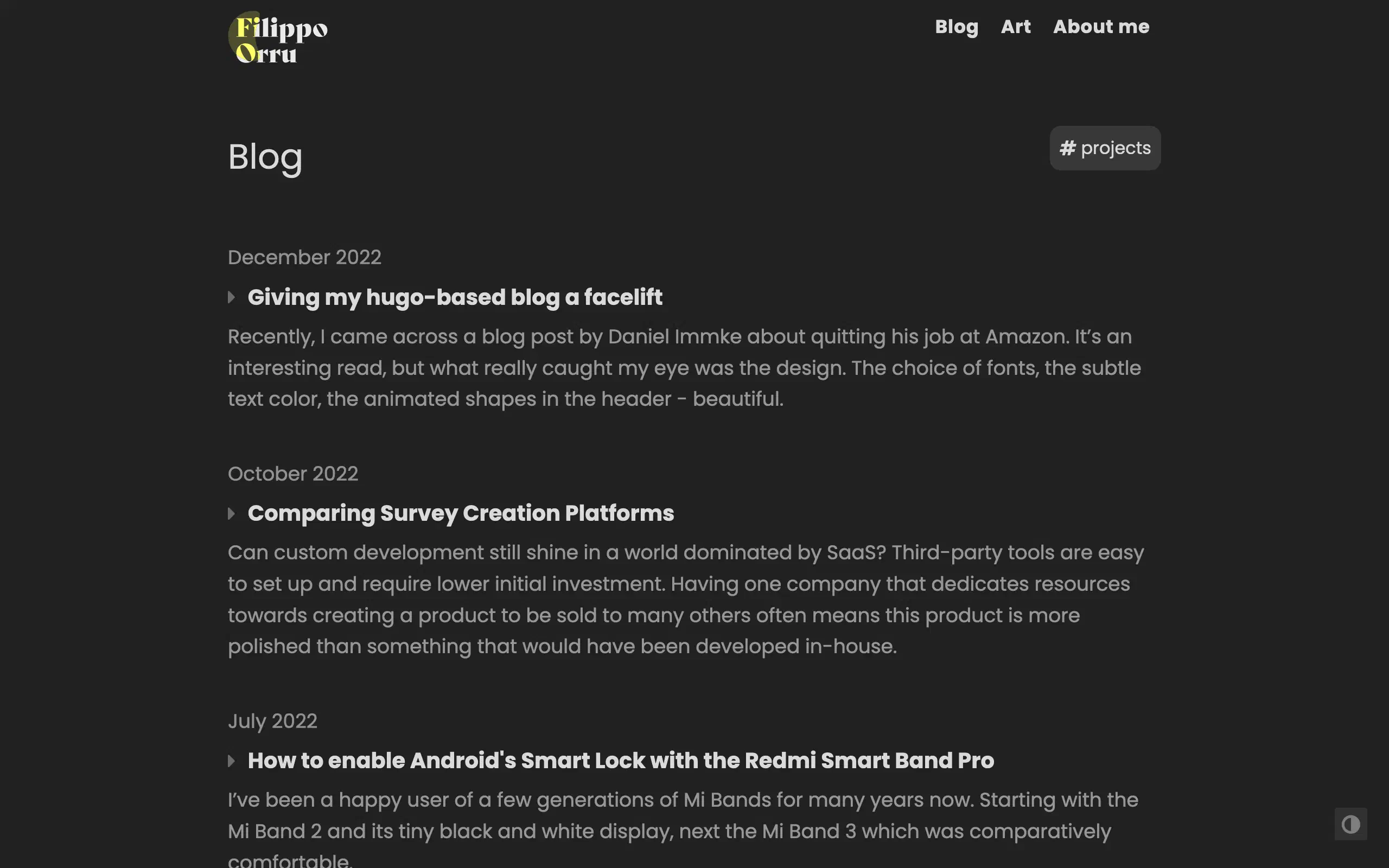Click the Filippo Orru site logo

pos(279,39)
